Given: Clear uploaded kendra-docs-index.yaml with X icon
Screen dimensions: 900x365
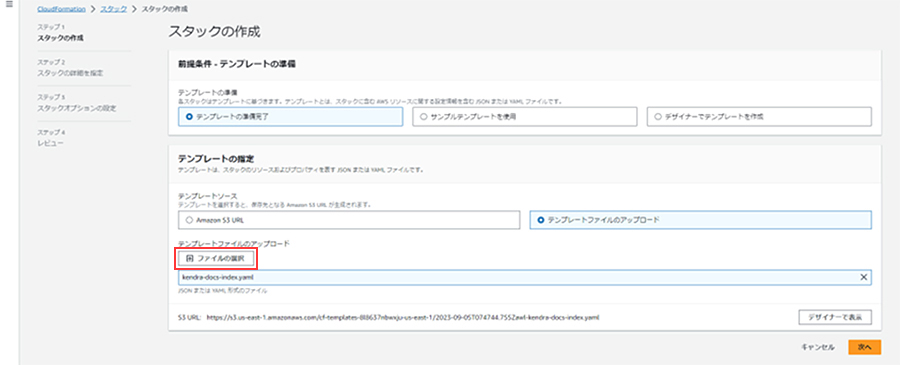Looking at the screenshot, I should (863, 277).
